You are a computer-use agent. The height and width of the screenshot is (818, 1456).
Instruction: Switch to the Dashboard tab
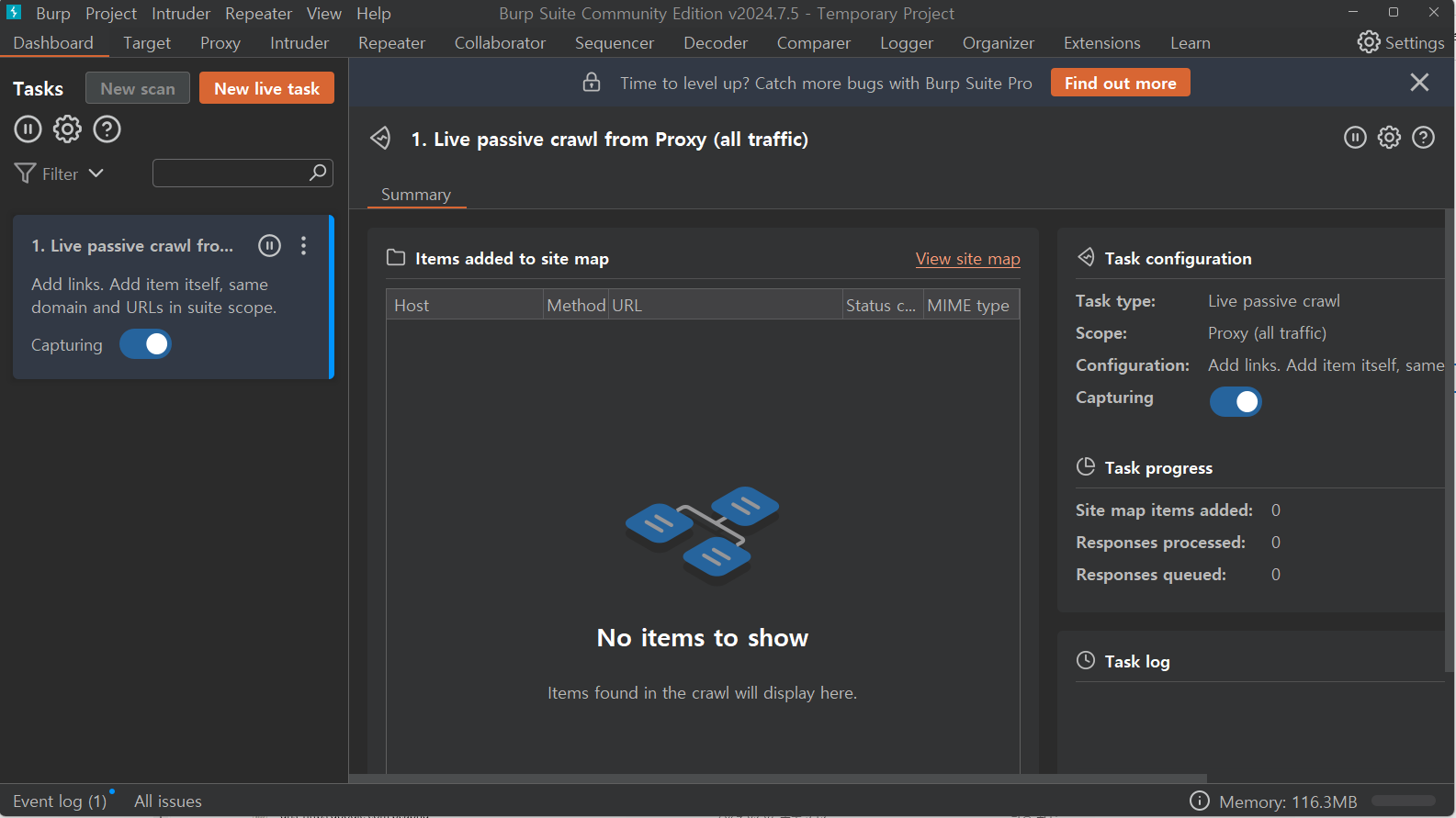click(53, 43)
